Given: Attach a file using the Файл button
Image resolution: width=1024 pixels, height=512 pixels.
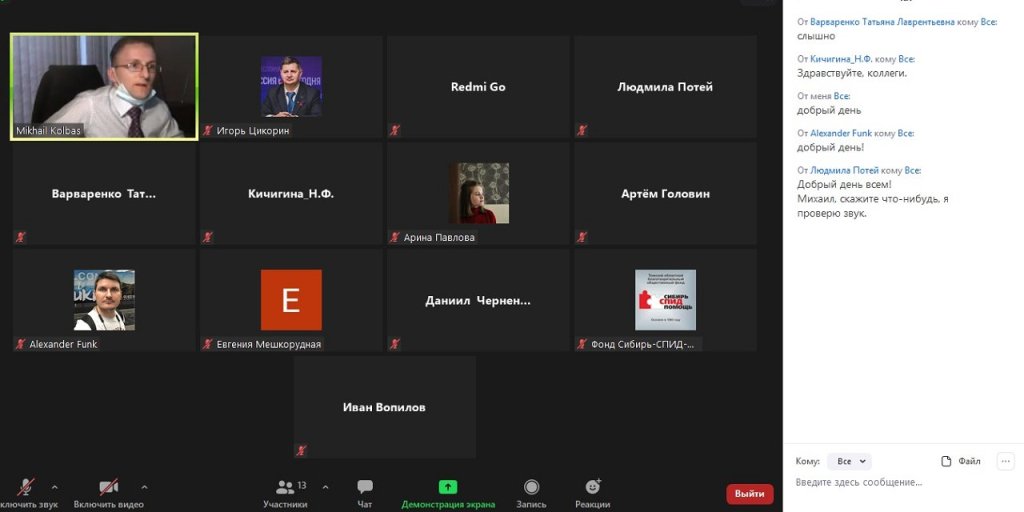Looking at the screenshot, I should [x=961, y=461].
